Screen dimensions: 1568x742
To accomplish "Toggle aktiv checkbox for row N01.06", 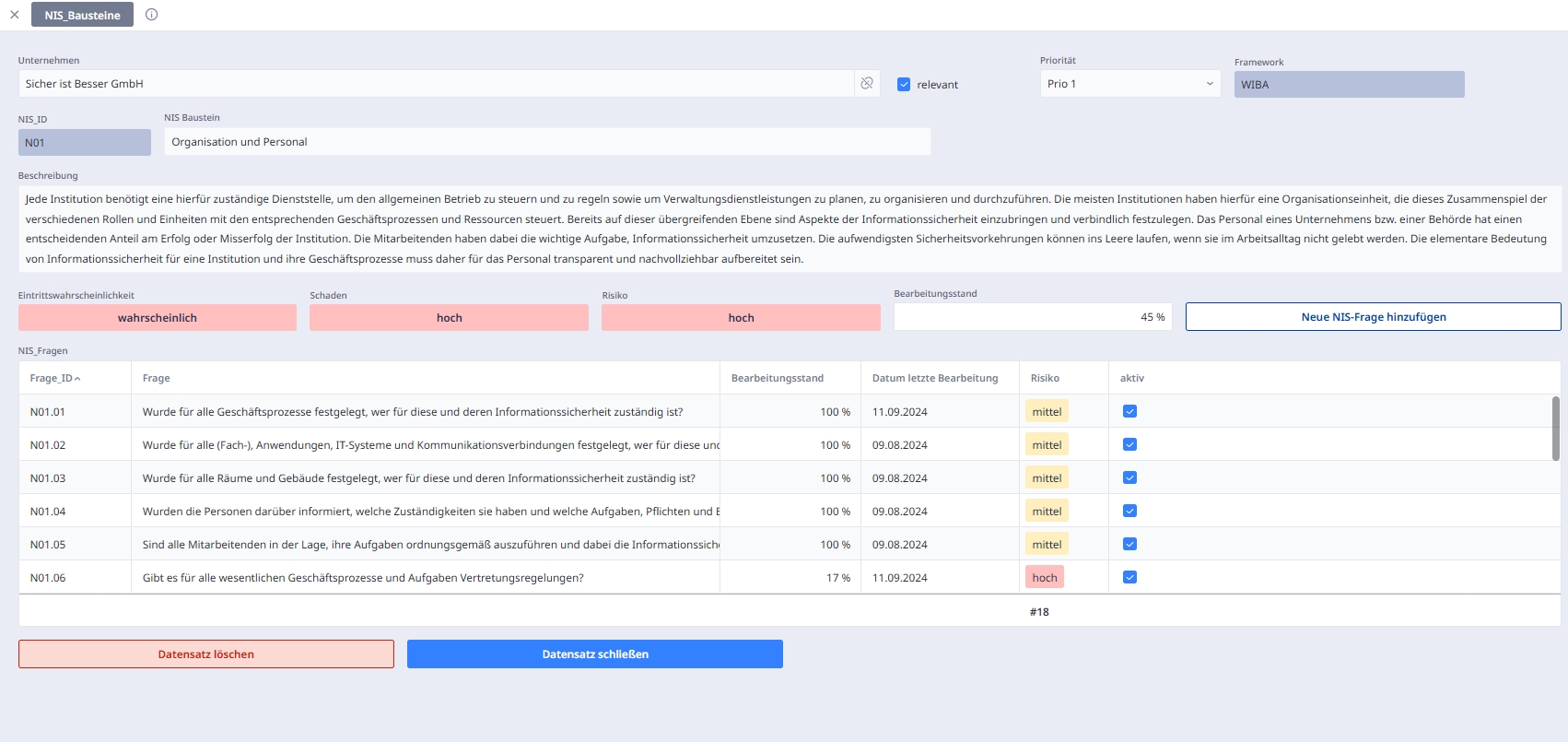I will click(x=1129, y=578).
